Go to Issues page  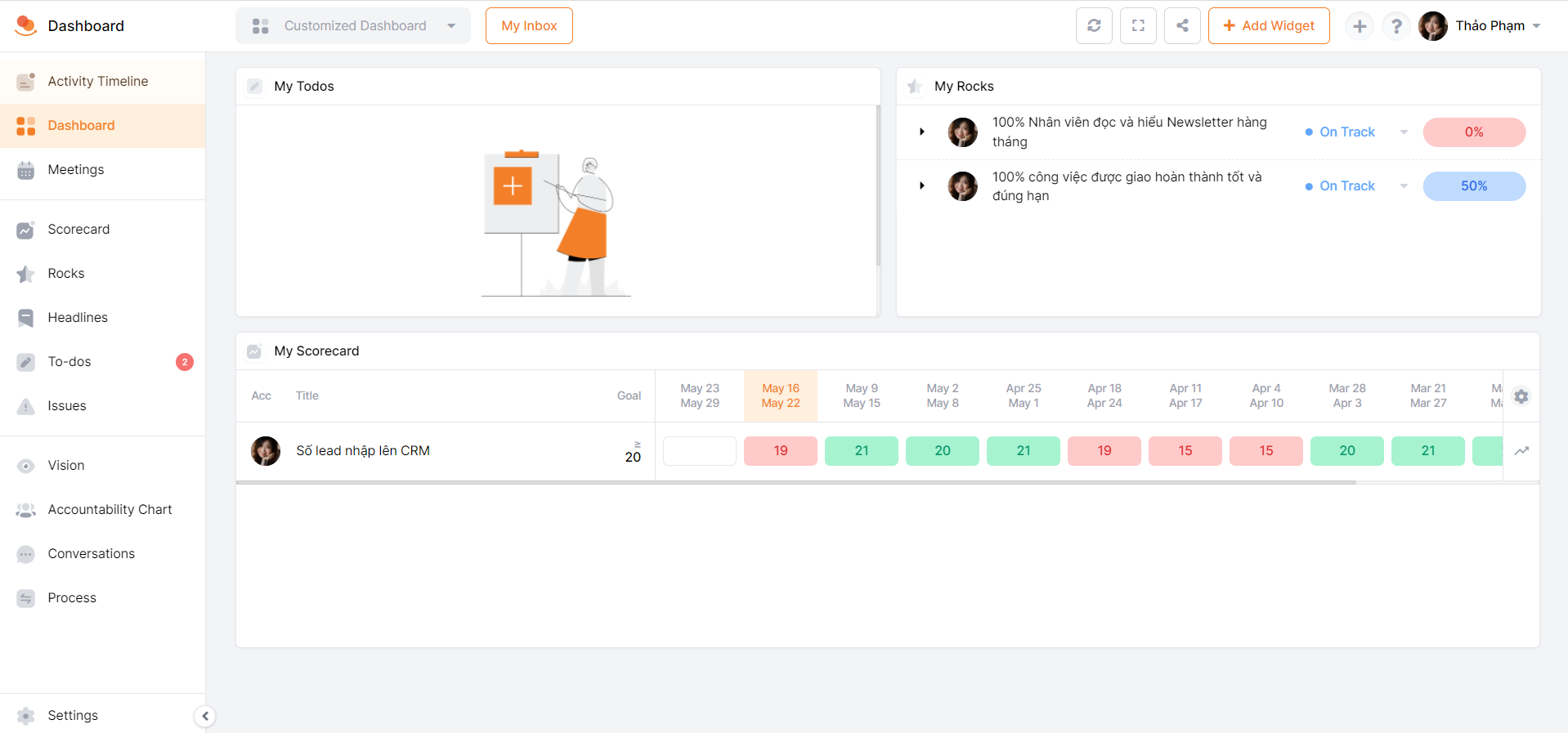click(103, 406)
